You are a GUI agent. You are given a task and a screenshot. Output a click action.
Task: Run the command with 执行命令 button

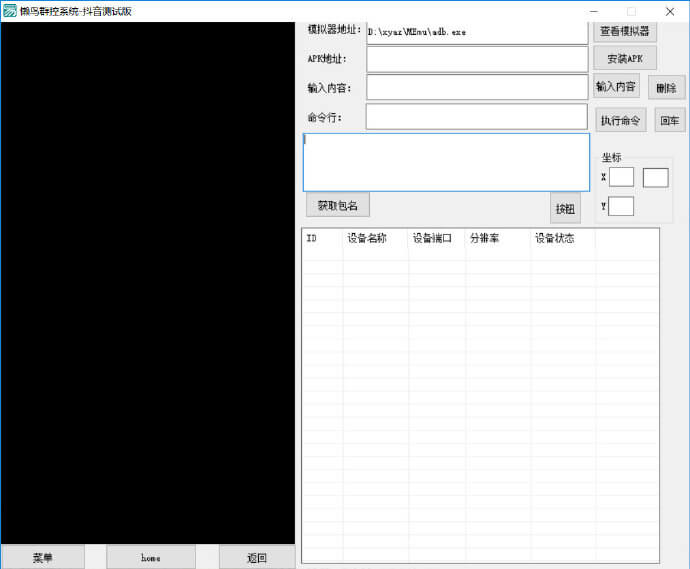(620, 120)
